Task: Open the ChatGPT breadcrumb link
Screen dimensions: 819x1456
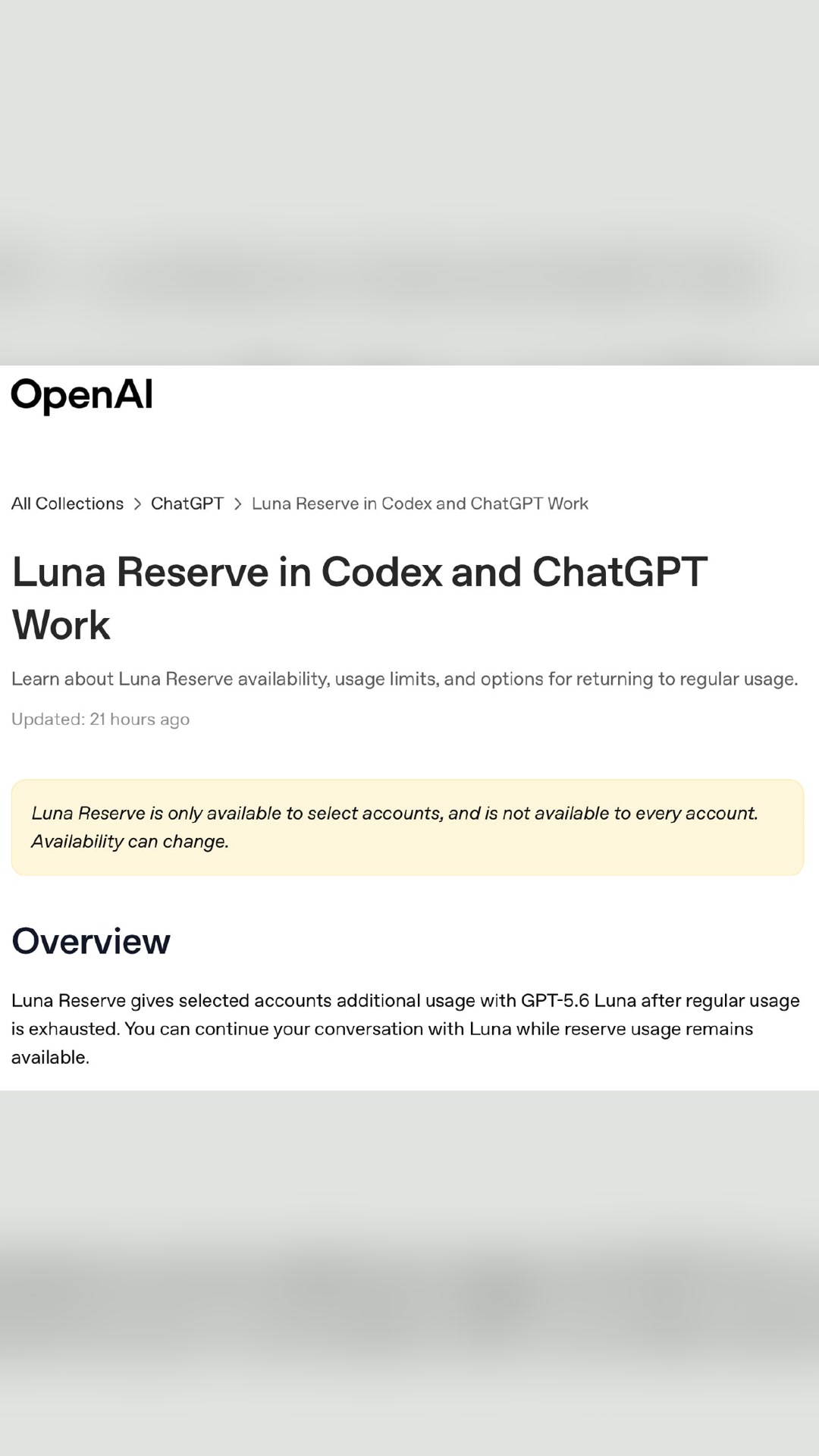Action: (x=187, y=504)
